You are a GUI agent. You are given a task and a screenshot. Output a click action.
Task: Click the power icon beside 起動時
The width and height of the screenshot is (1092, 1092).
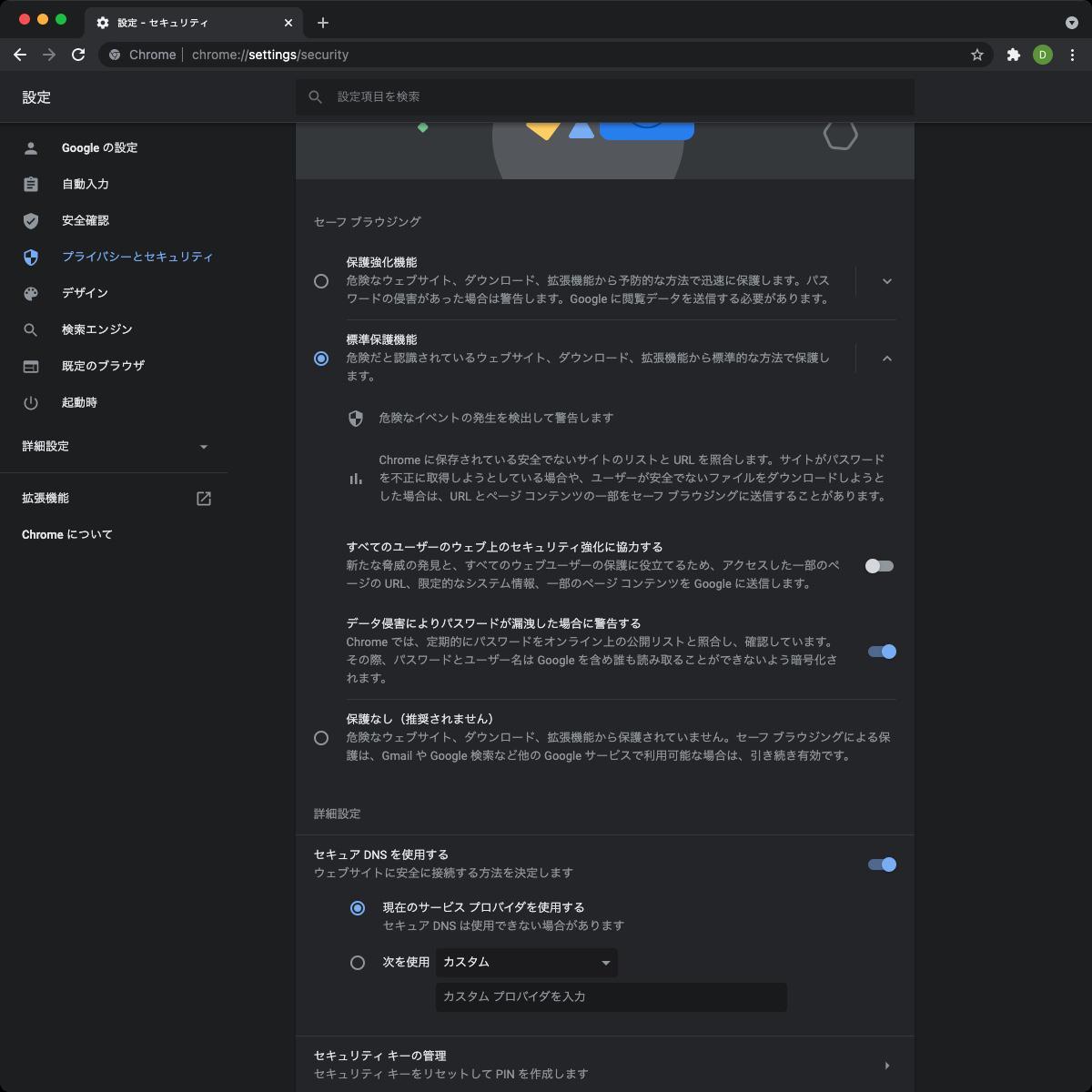point(31,402)
